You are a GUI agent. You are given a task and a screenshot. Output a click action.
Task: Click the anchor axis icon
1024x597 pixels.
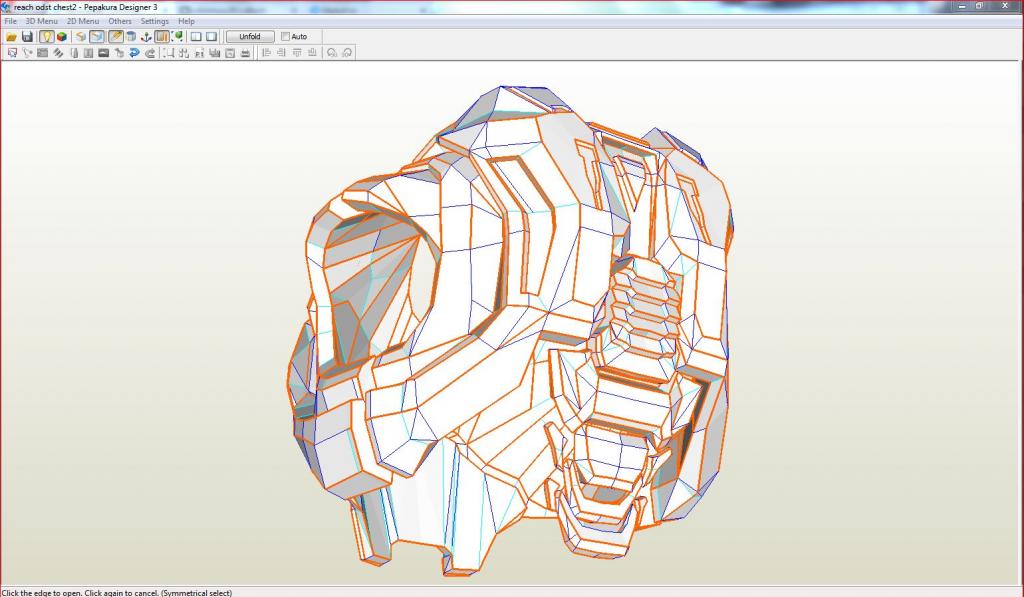pyautogui.click(x=146, y=37)
